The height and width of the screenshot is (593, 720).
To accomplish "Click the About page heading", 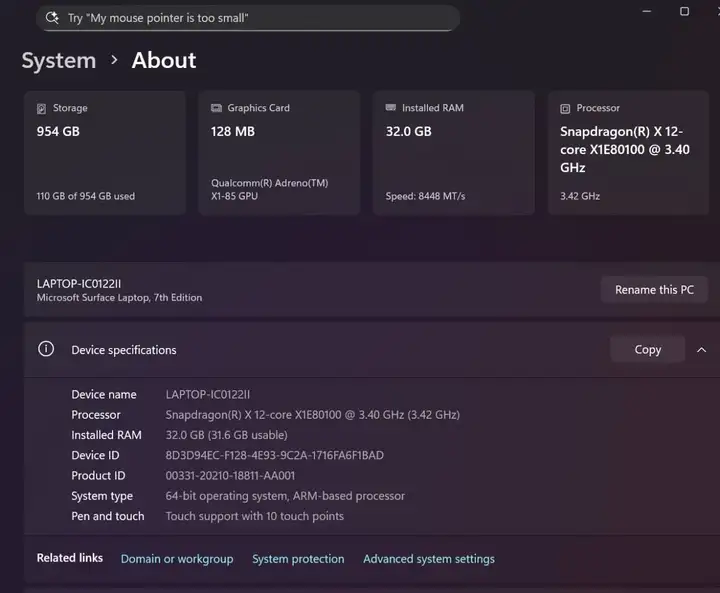I will click(164, 61).
